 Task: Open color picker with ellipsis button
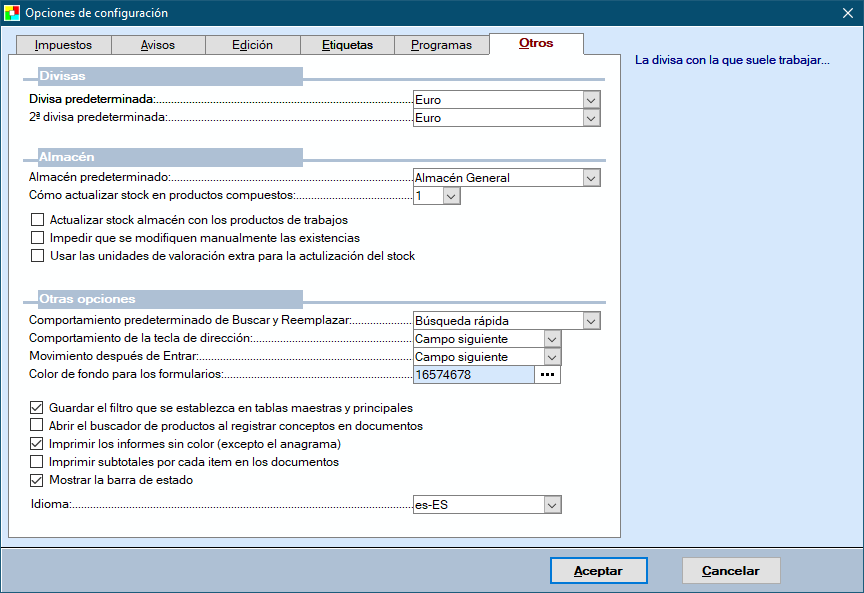click(x=547, y=375)
